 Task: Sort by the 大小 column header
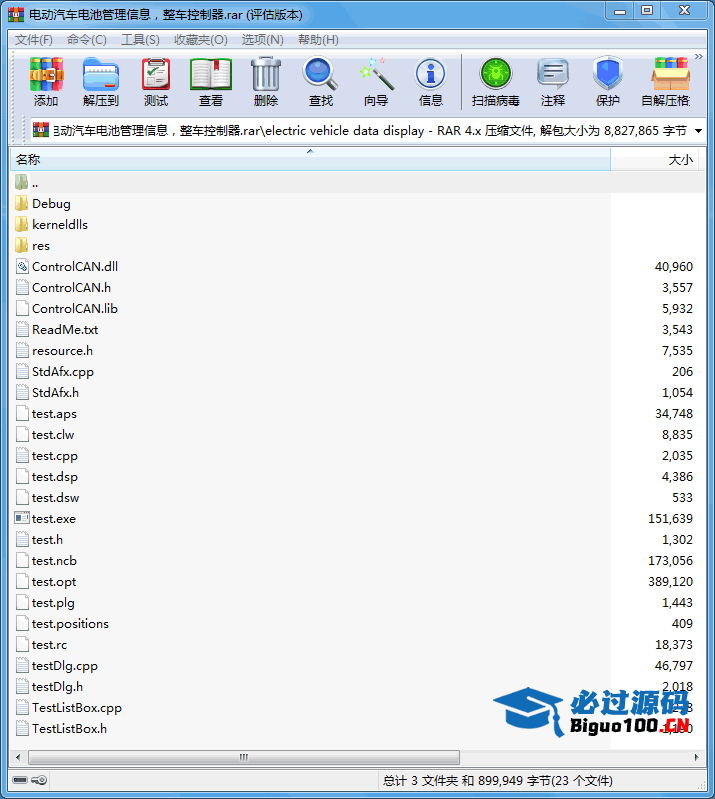tap(657, 159)
